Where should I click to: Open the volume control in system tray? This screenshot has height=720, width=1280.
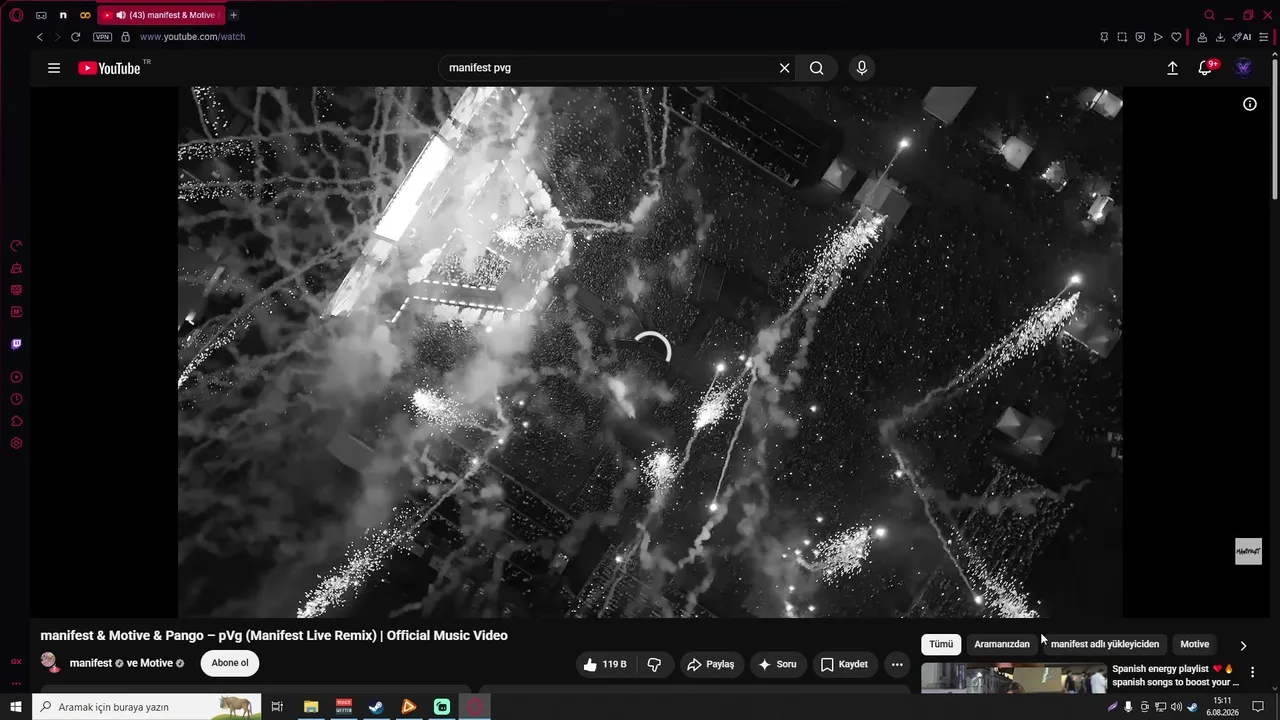[x=1176, y=707]
